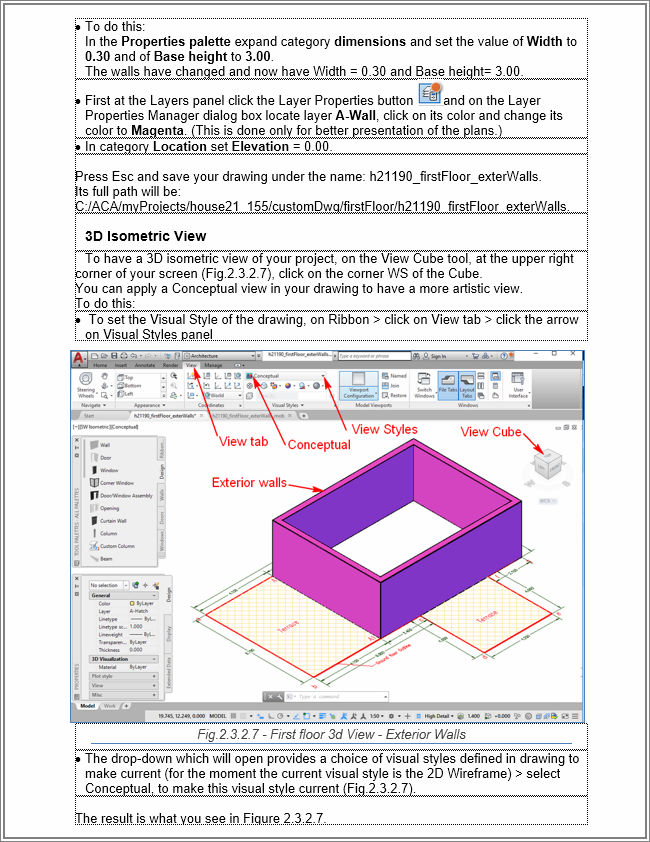Click the SW Isometric Conceptual viewport label
The image size is (650, 842).
[x=105, y=427]
